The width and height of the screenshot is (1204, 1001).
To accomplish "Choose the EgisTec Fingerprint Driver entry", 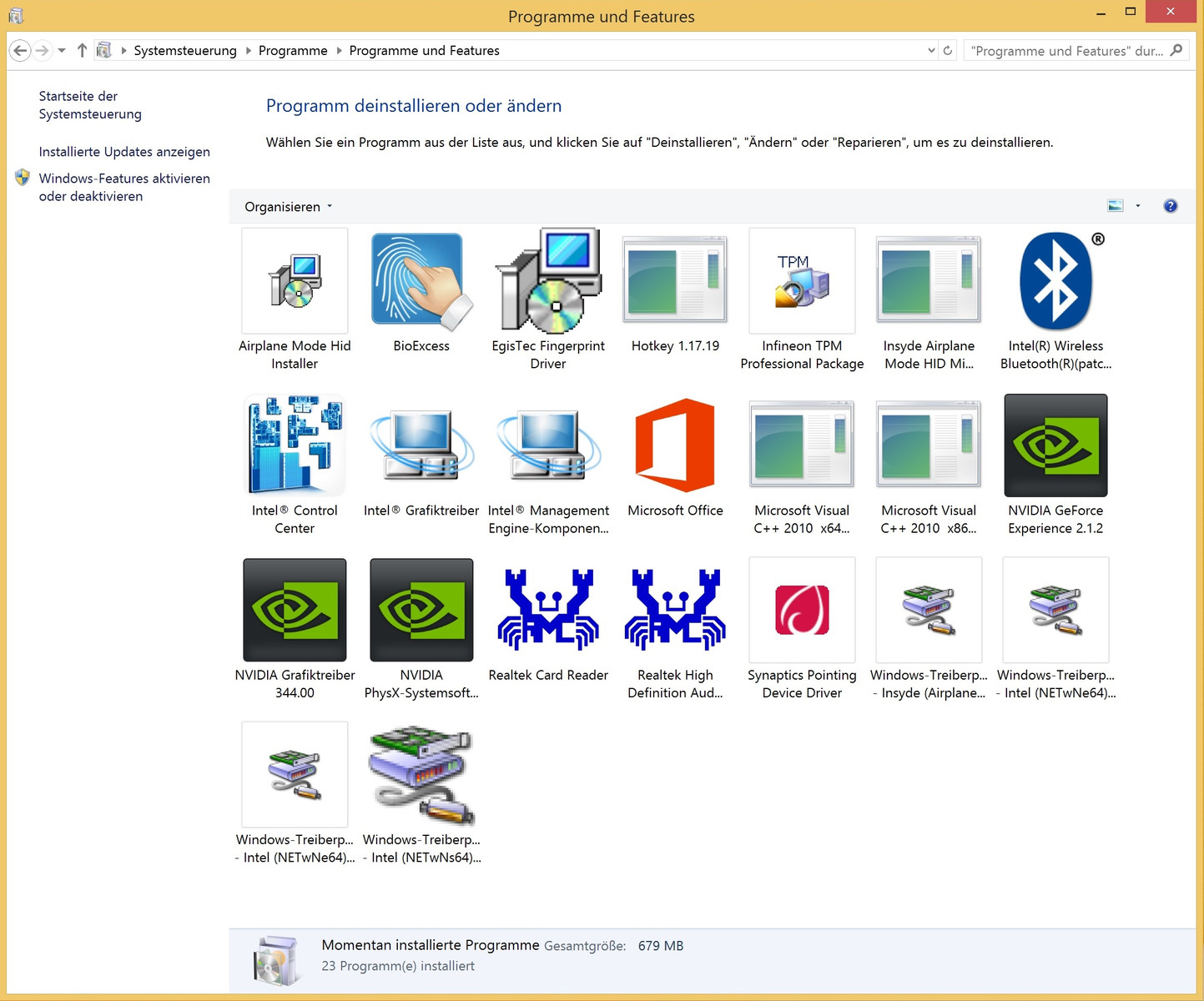I will (x=548, y=300).
